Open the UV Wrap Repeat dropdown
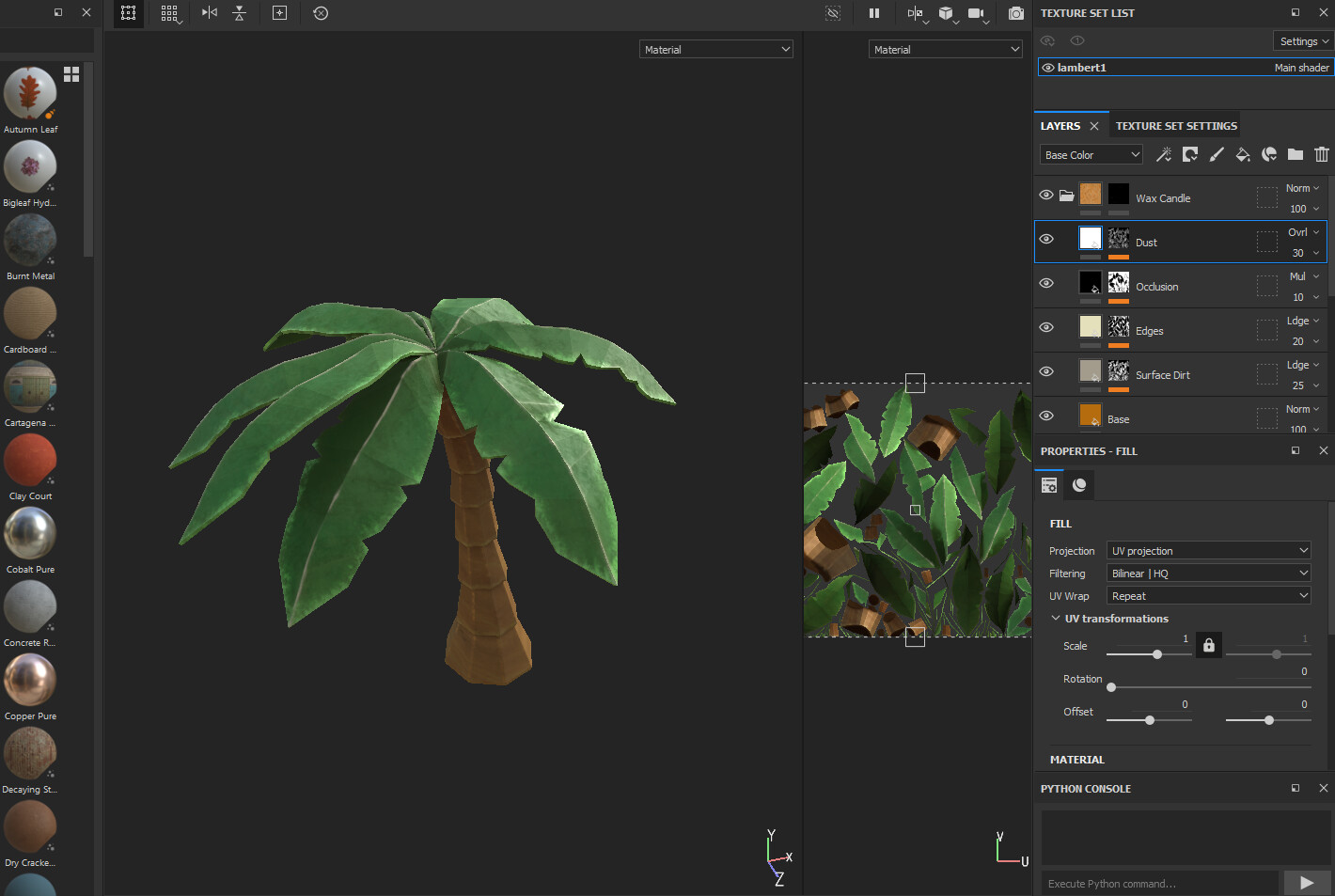 coord(1208,596)
